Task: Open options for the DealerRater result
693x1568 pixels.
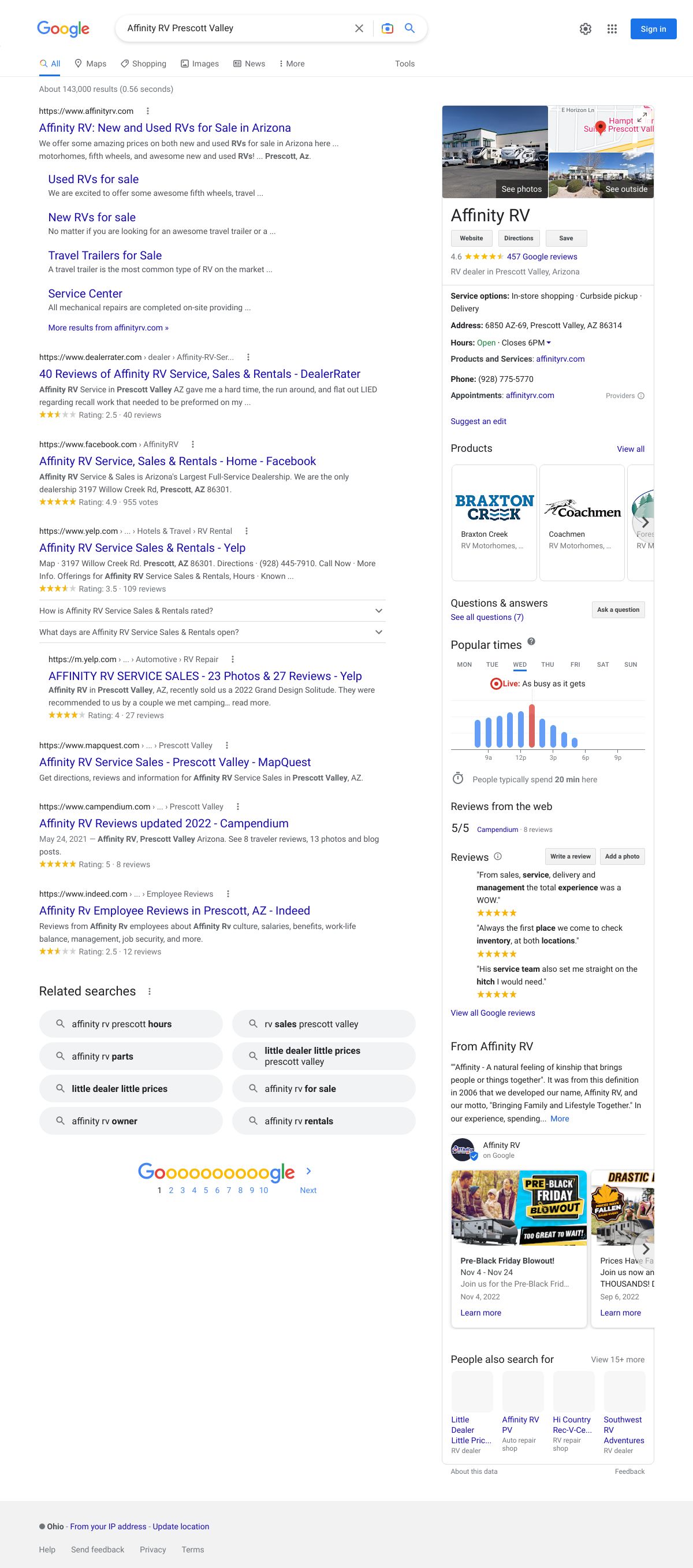Action: [248, 357]
